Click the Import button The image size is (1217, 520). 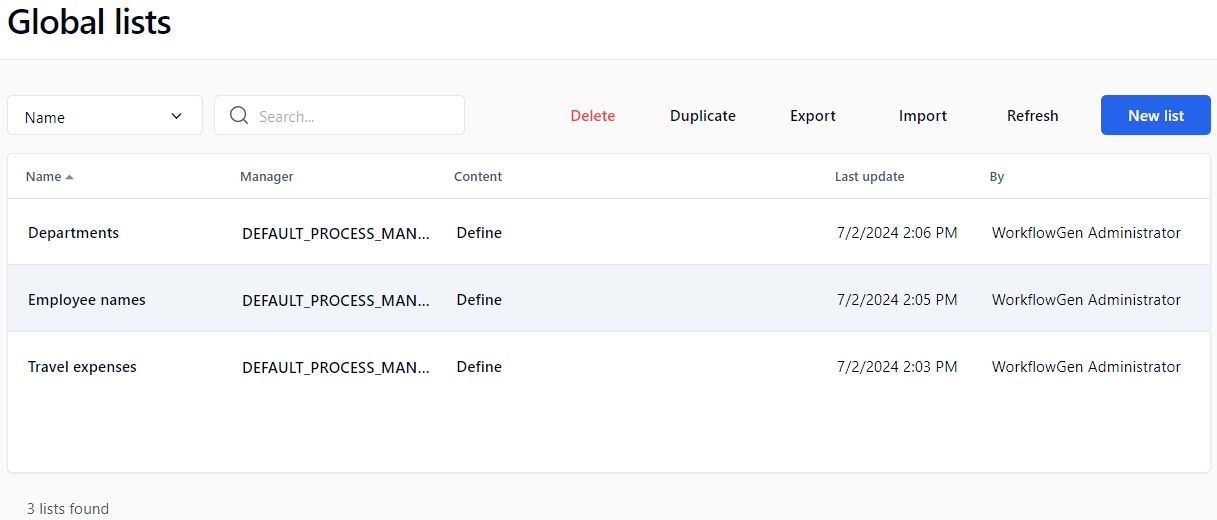tap(922, 116)
